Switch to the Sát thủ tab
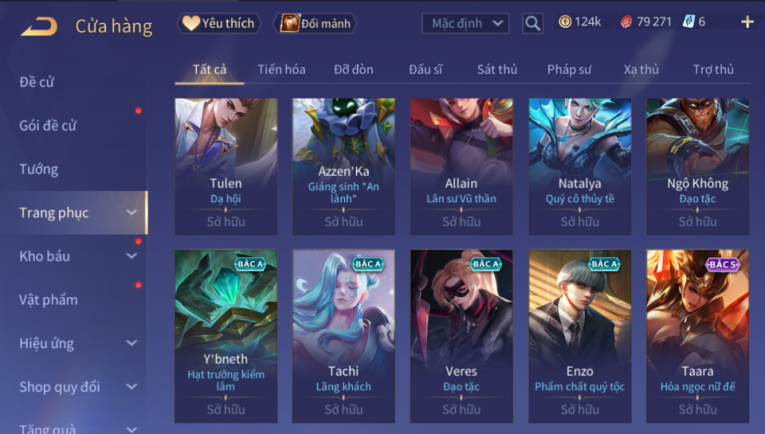Viewport: 765px width, 434px height. [x=497, y=69]
